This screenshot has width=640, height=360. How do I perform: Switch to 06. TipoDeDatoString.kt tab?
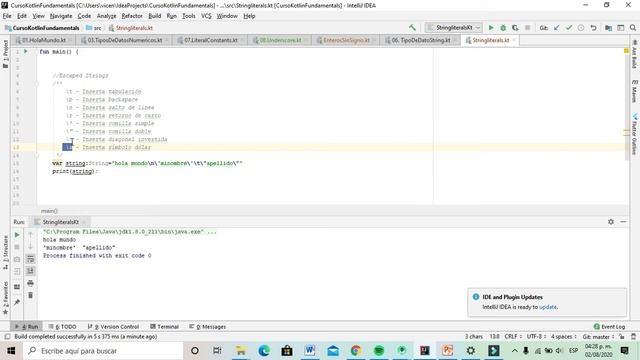(x=420, y=40)
